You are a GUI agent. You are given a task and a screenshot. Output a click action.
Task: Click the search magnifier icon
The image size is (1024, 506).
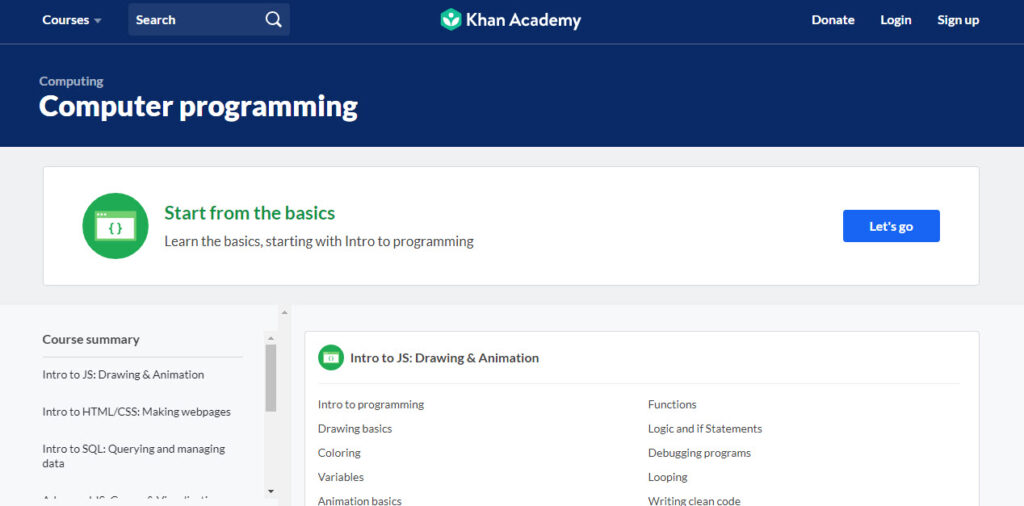pos(274,20)
